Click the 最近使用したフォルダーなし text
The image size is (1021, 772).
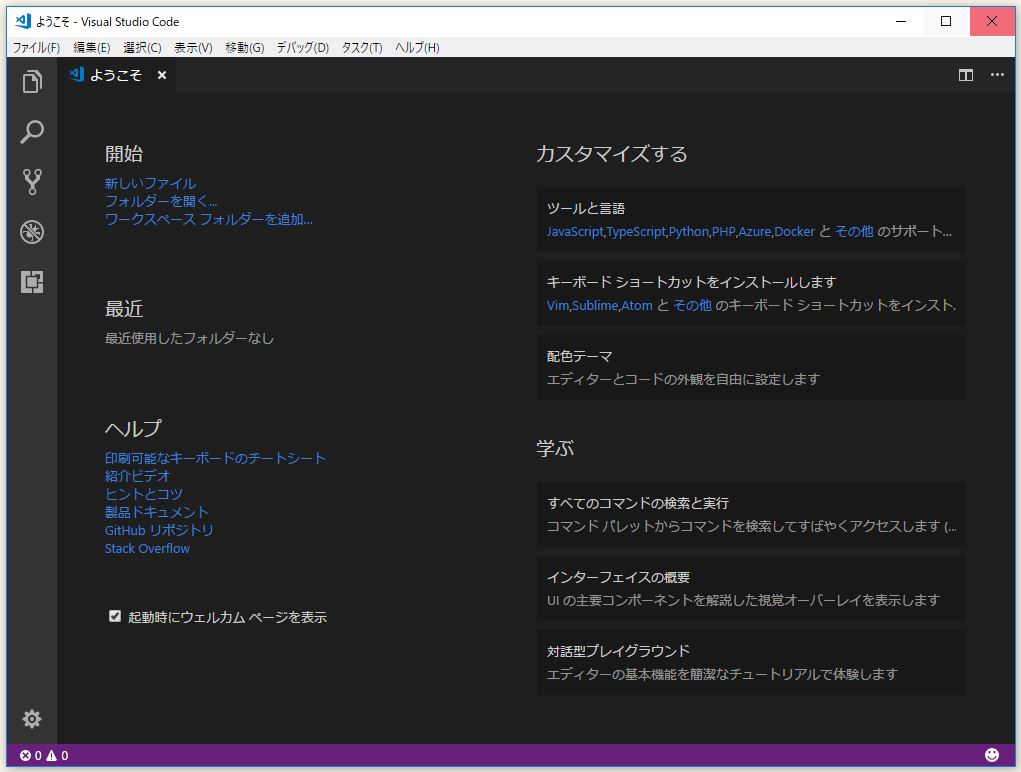click(189, 338)
